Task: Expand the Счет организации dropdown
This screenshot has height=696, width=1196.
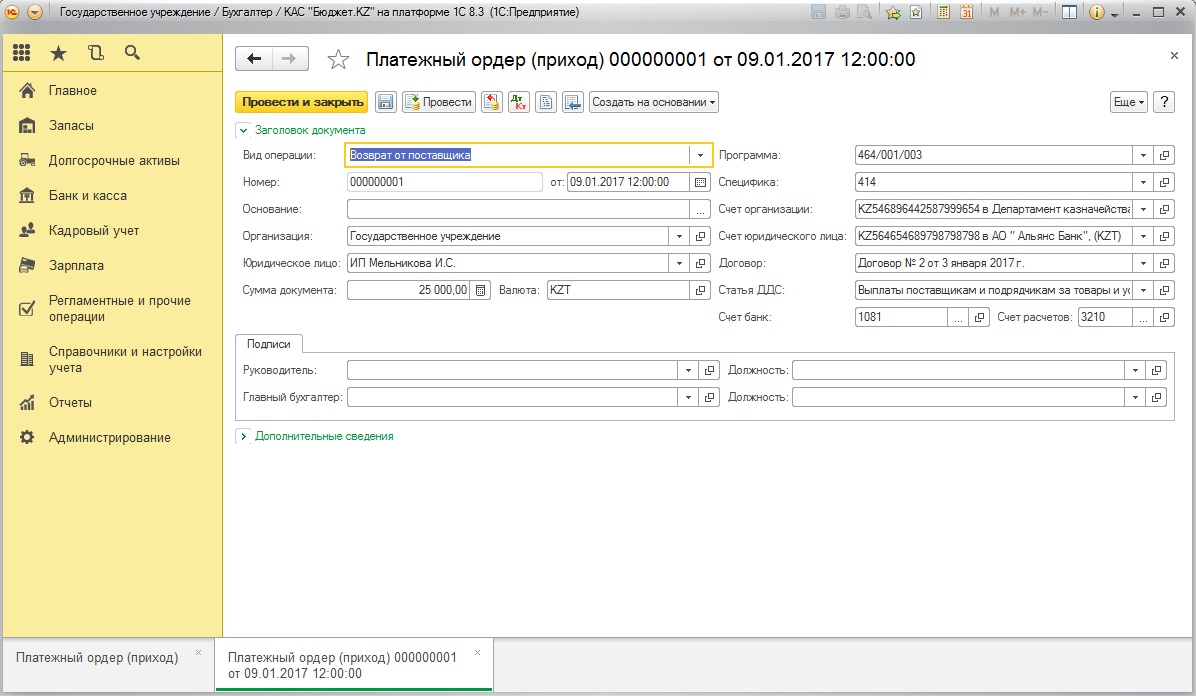Action: tap(1143, 209)
